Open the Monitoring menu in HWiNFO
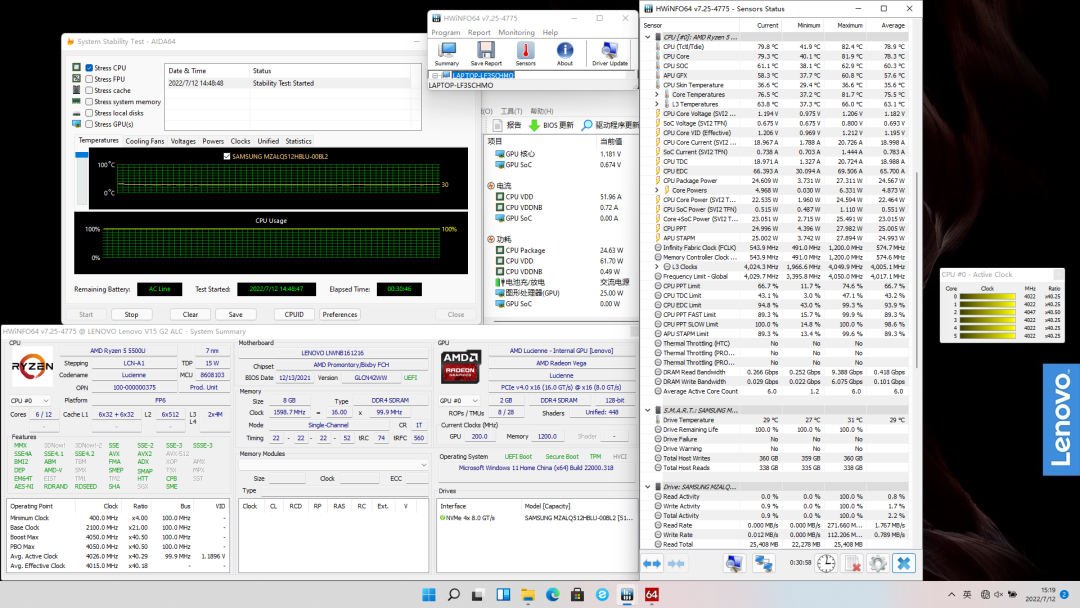Viewport: 1080px width, 608px height. pyautogui.click(x=517, y=33)
